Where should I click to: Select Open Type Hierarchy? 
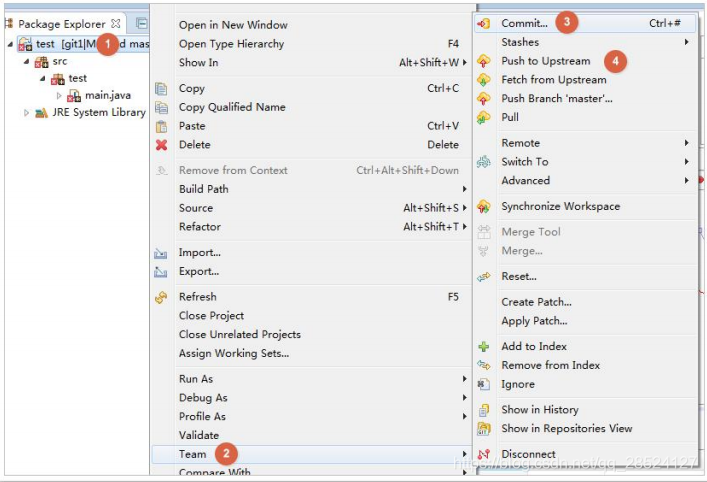[x=311, y=44]
